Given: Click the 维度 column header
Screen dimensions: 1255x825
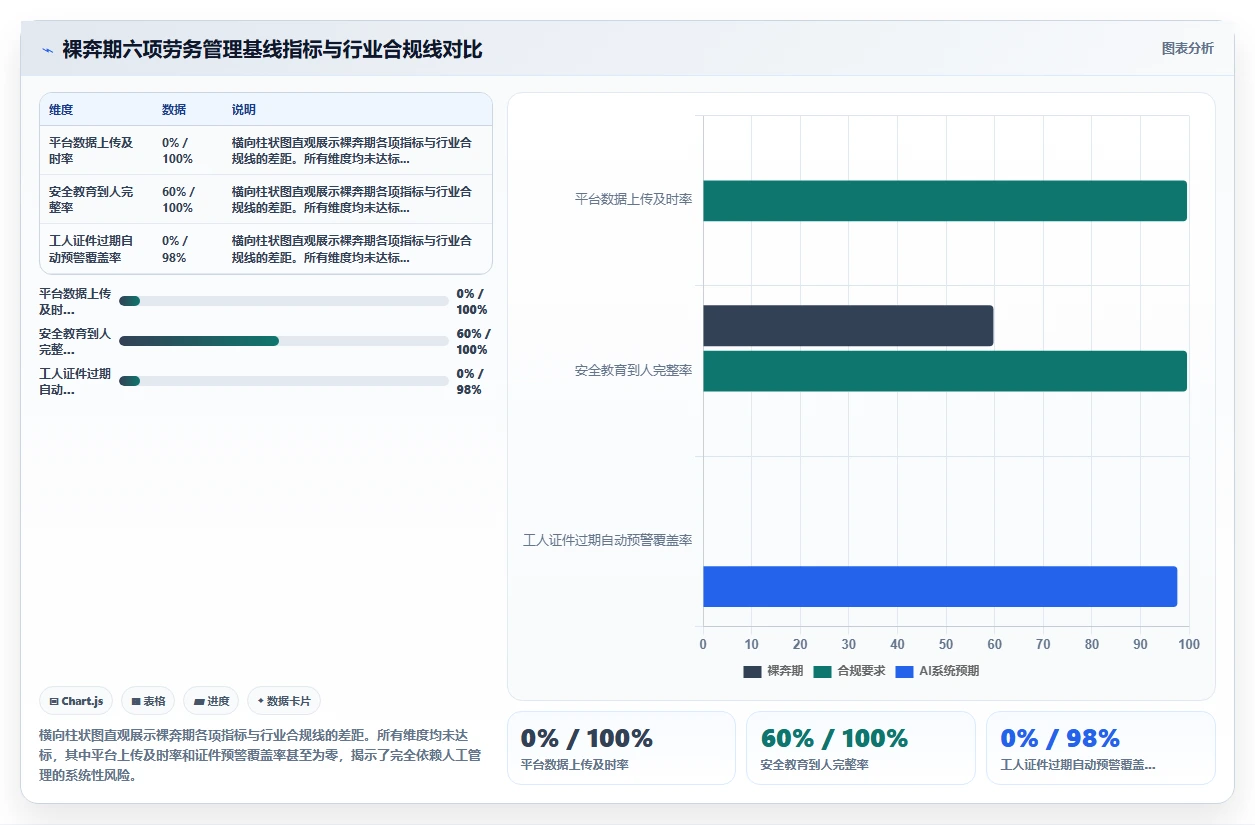Looking at the screenshot, I should pyautogui.click(x=61, y=110).
